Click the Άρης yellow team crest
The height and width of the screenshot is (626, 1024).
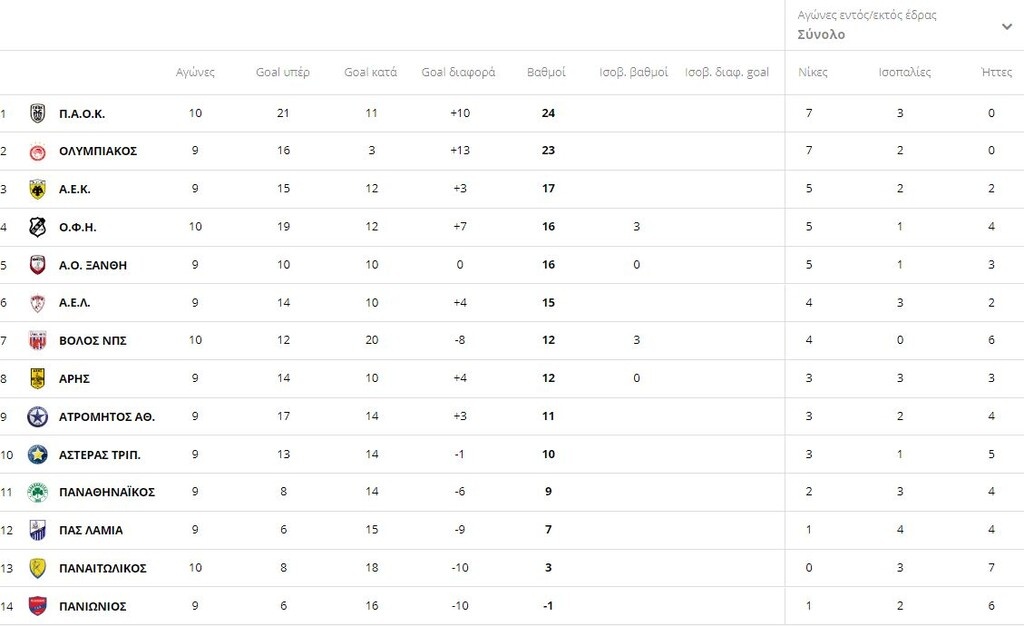(37, 378)
